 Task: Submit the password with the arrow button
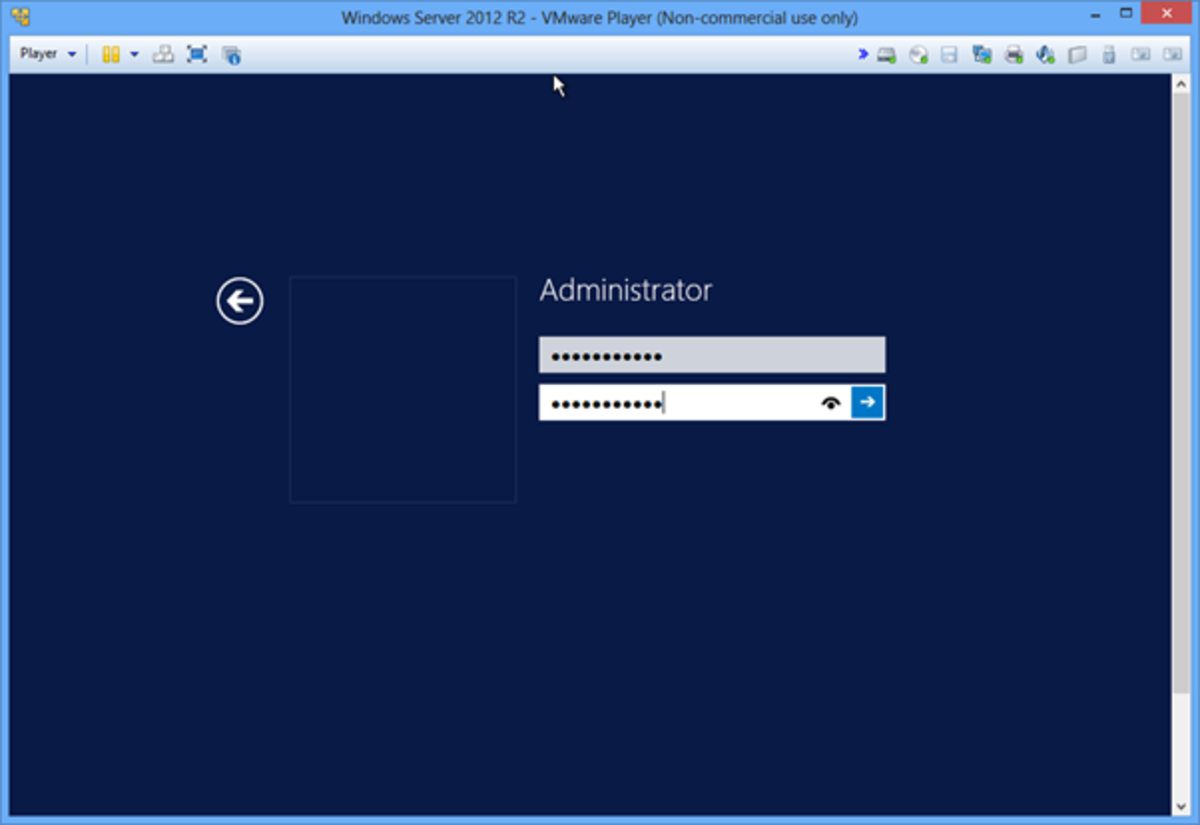tap(867, 402)
